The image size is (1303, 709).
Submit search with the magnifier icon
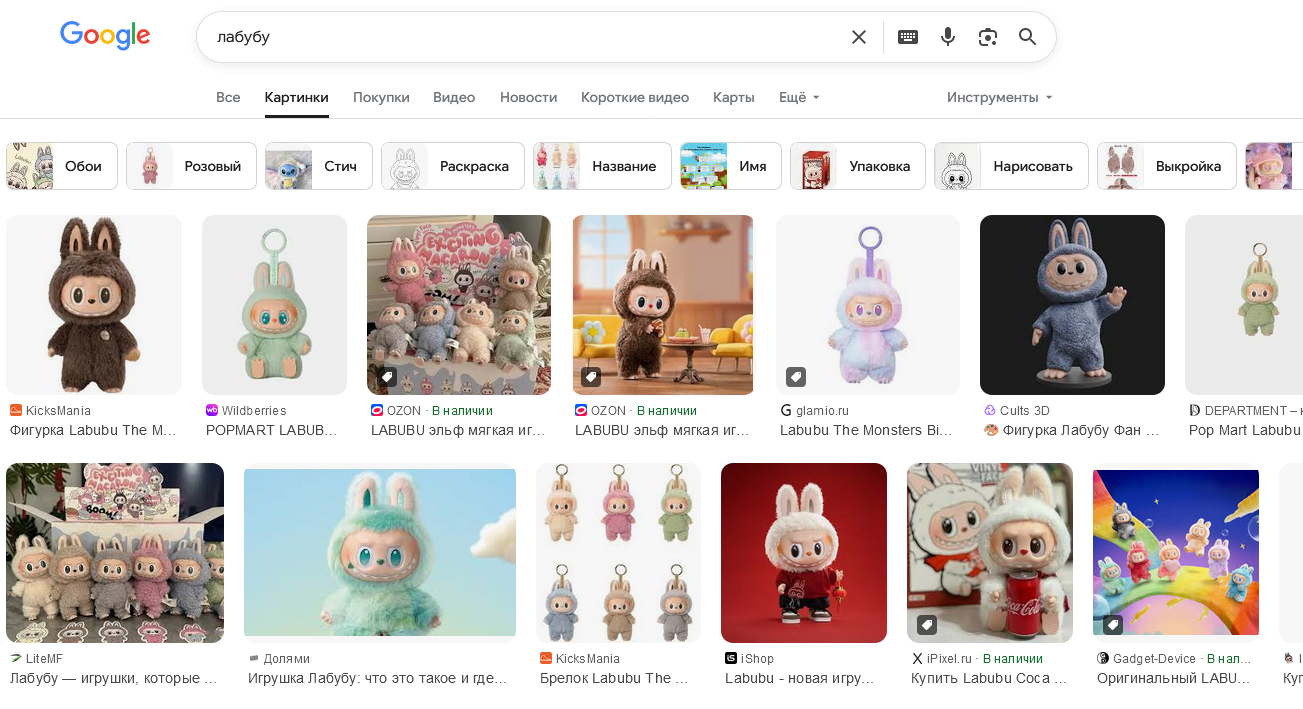1028,37
